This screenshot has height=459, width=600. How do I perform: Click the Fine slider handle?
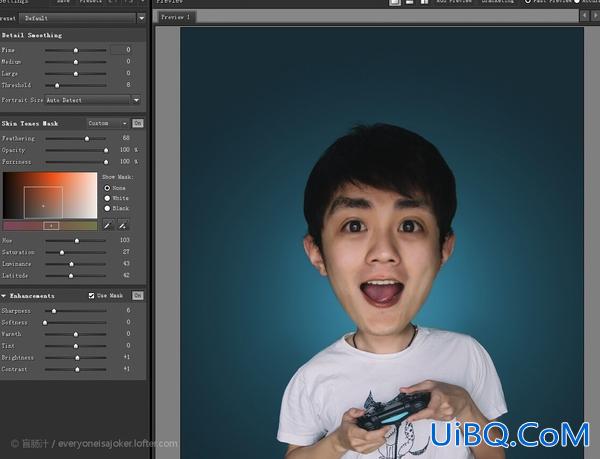pyautogui.click(x=76, y=50)
